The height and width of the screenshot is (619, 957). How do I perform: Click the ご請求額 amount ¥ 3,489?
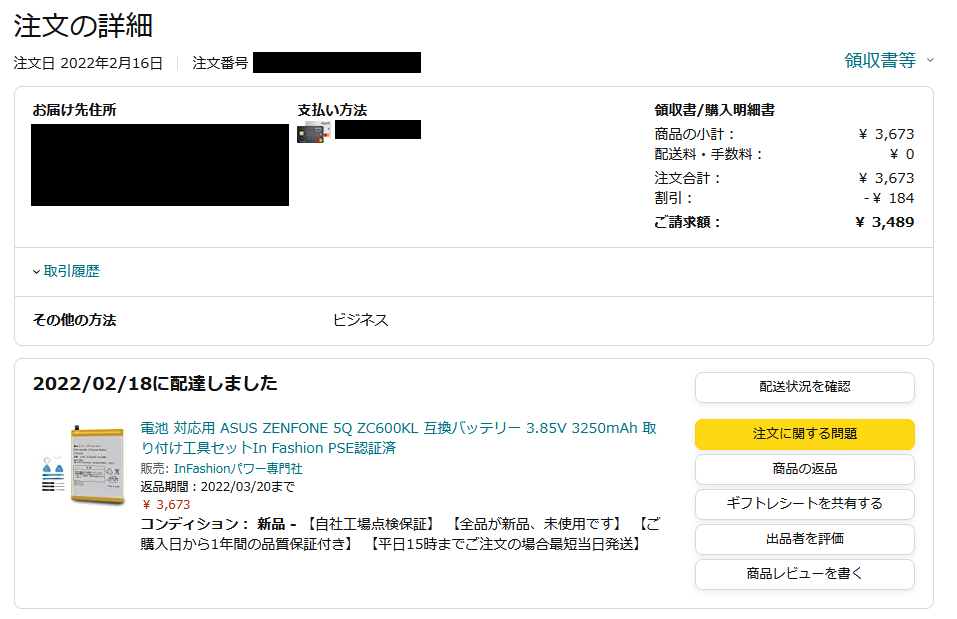pos(884,222)
